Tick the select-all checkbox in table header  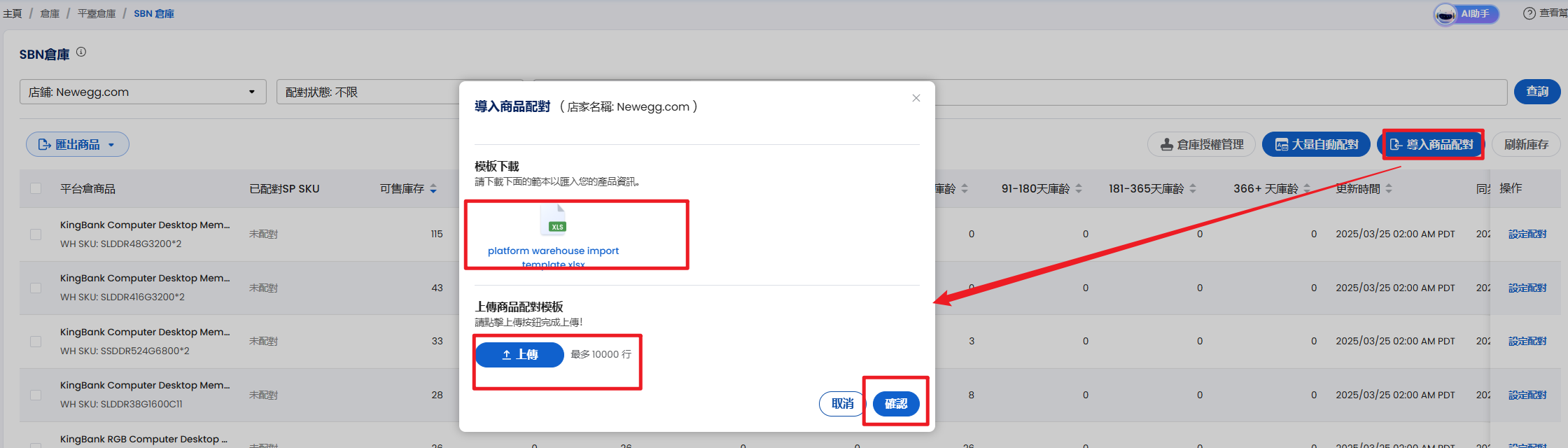tap(36, 188)
